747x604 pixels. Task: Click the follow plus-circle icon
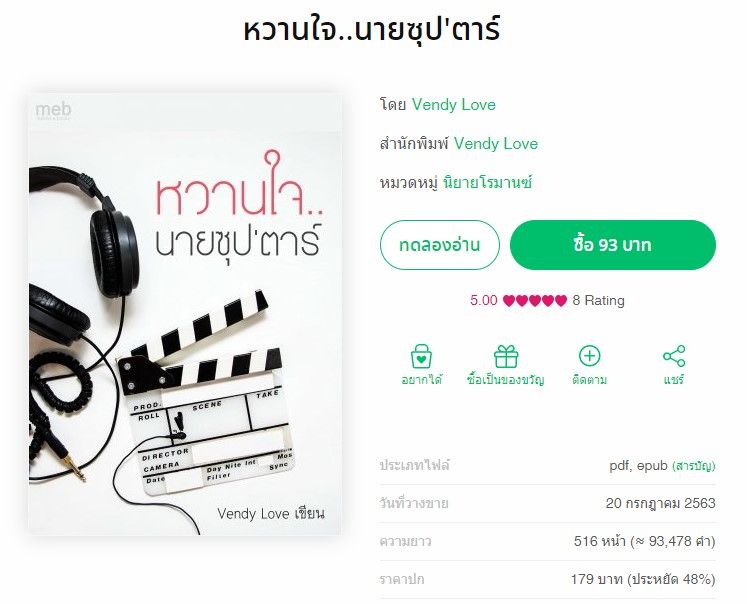[x=589, y=356]
